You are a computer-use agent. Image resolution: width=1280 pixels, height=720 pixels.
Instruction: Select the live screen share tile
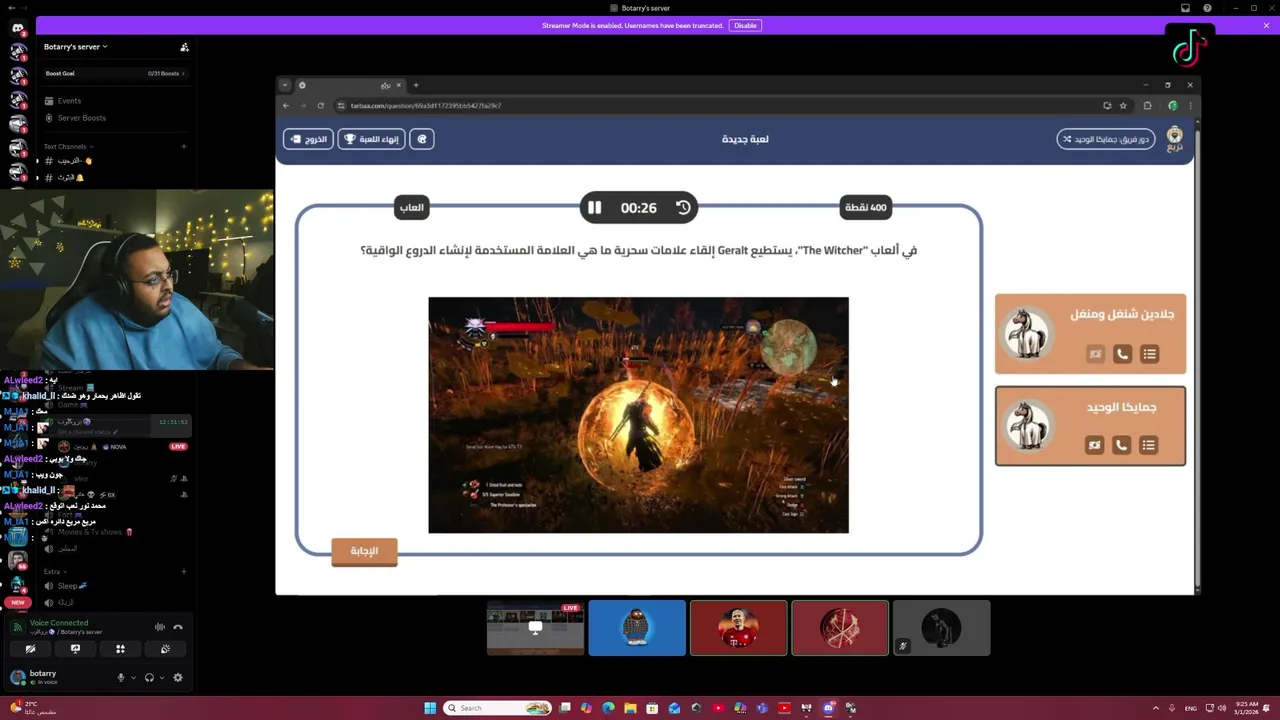coord(535,628)
